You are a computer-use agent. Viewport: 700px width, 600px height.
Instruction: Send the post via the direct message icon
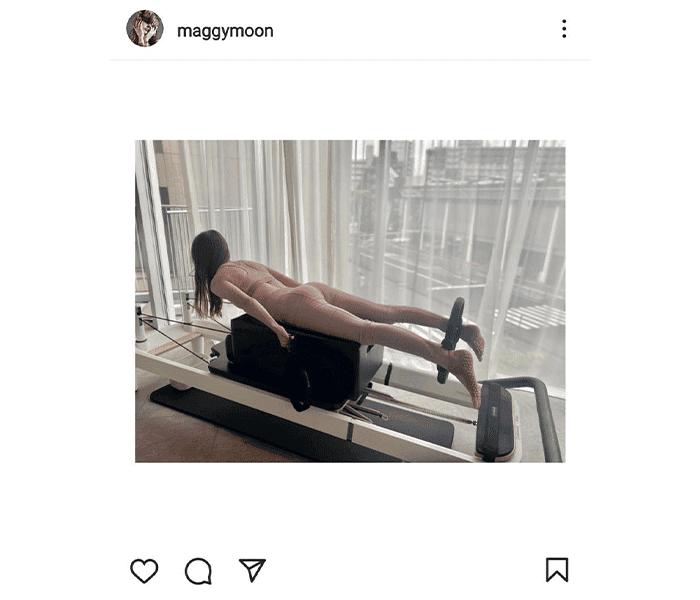click(252, 570)
